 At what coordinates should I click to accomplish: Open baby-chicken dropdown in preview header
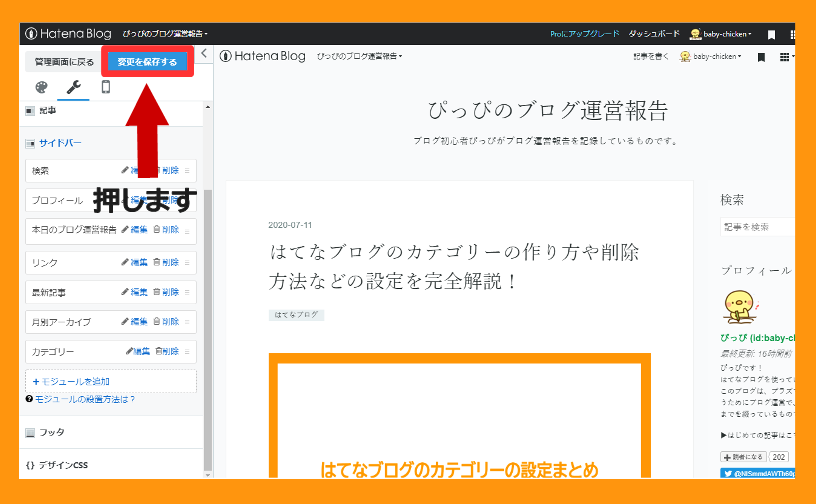click(x=710, y=57)
